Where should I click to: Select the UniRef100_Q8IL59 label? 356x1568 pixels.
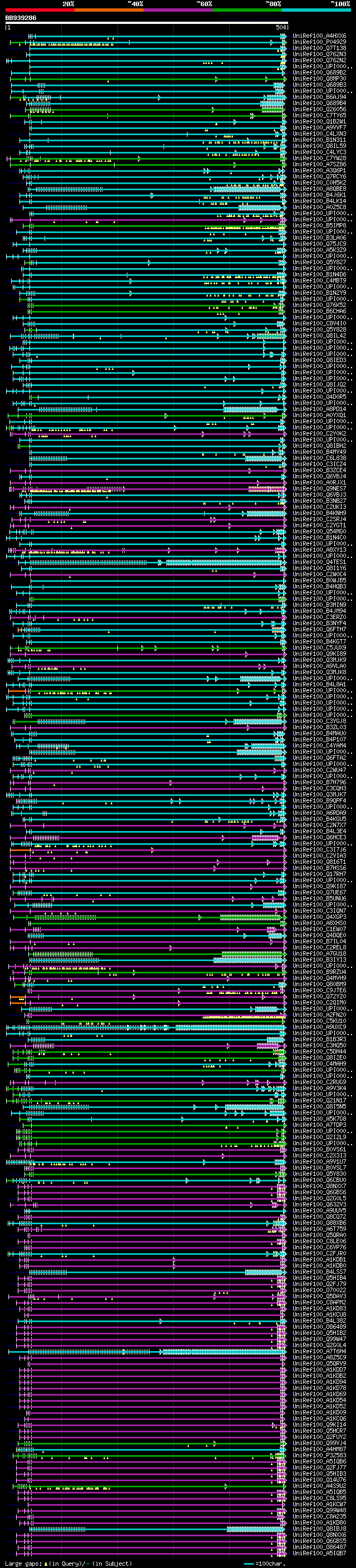[x=319, y=146]
